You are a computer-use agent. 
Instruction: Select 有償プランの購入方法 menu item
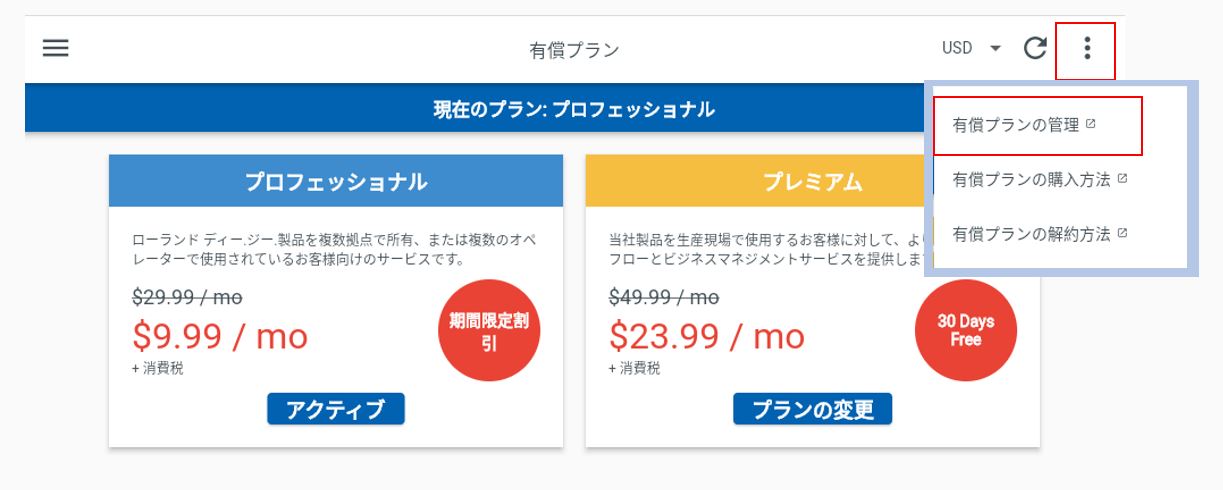(x=1038, y=179)
